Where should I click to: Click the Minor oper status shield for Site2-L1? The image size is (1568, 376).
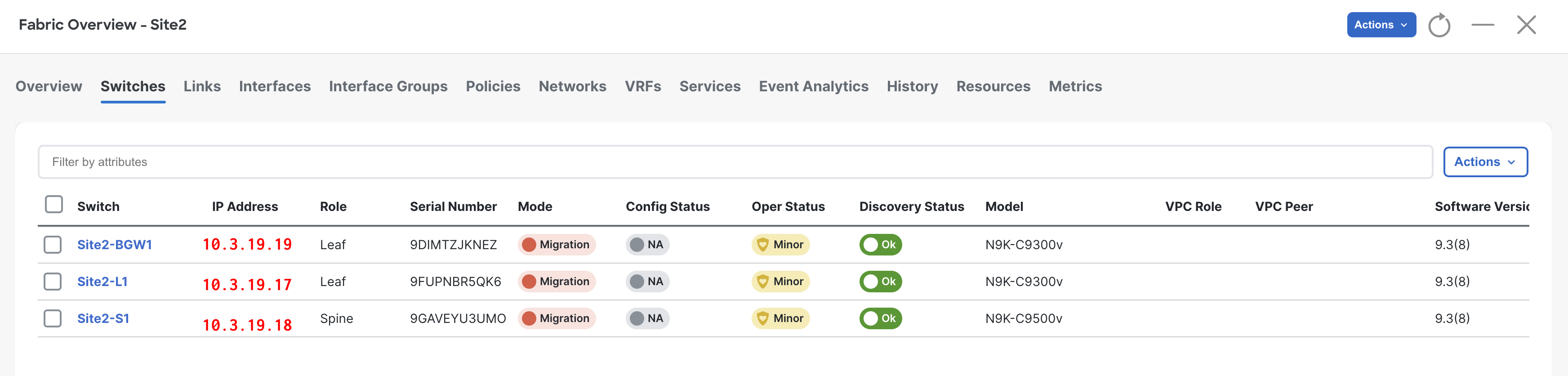pos(780,282)
